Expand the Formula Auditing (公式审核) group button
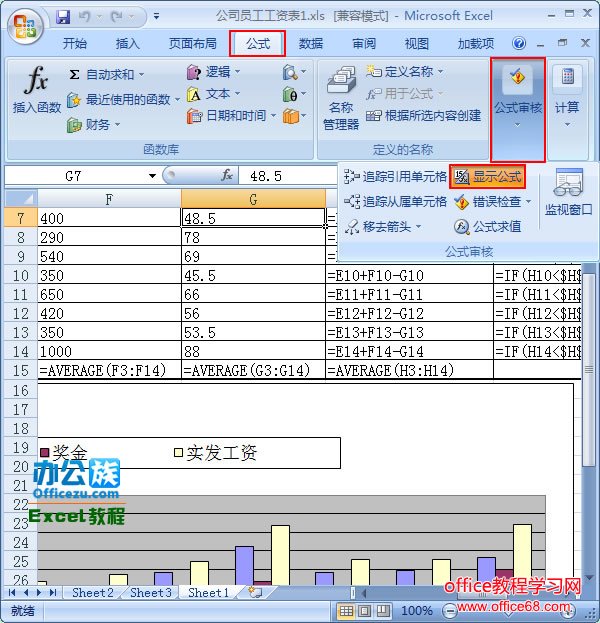Screen dimensions: 600x623 pyautogui.click(x=518, y=109)
